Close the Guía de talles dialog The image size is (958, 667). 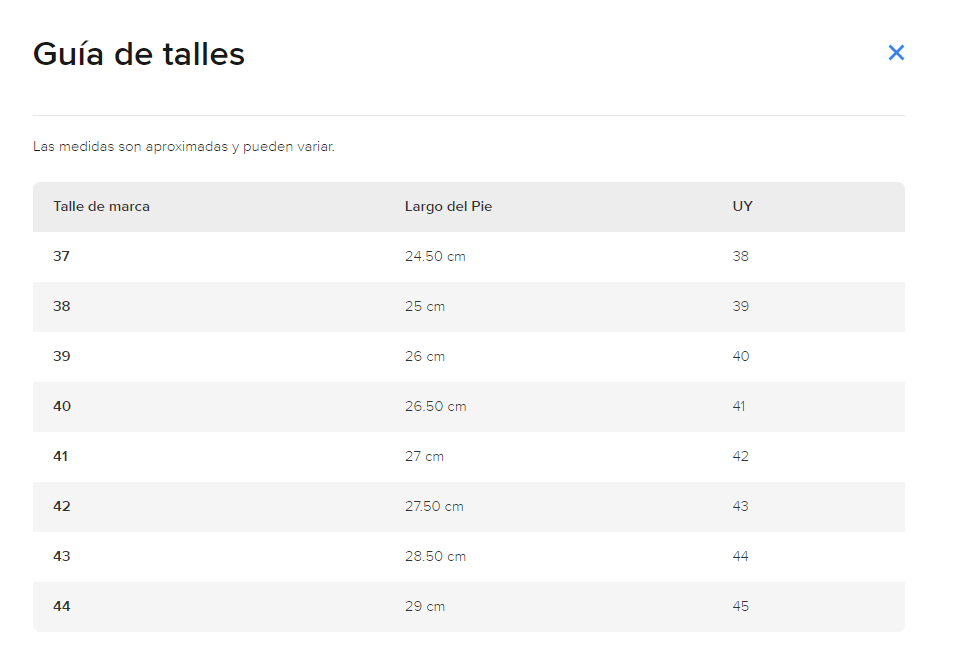(896, 53)
